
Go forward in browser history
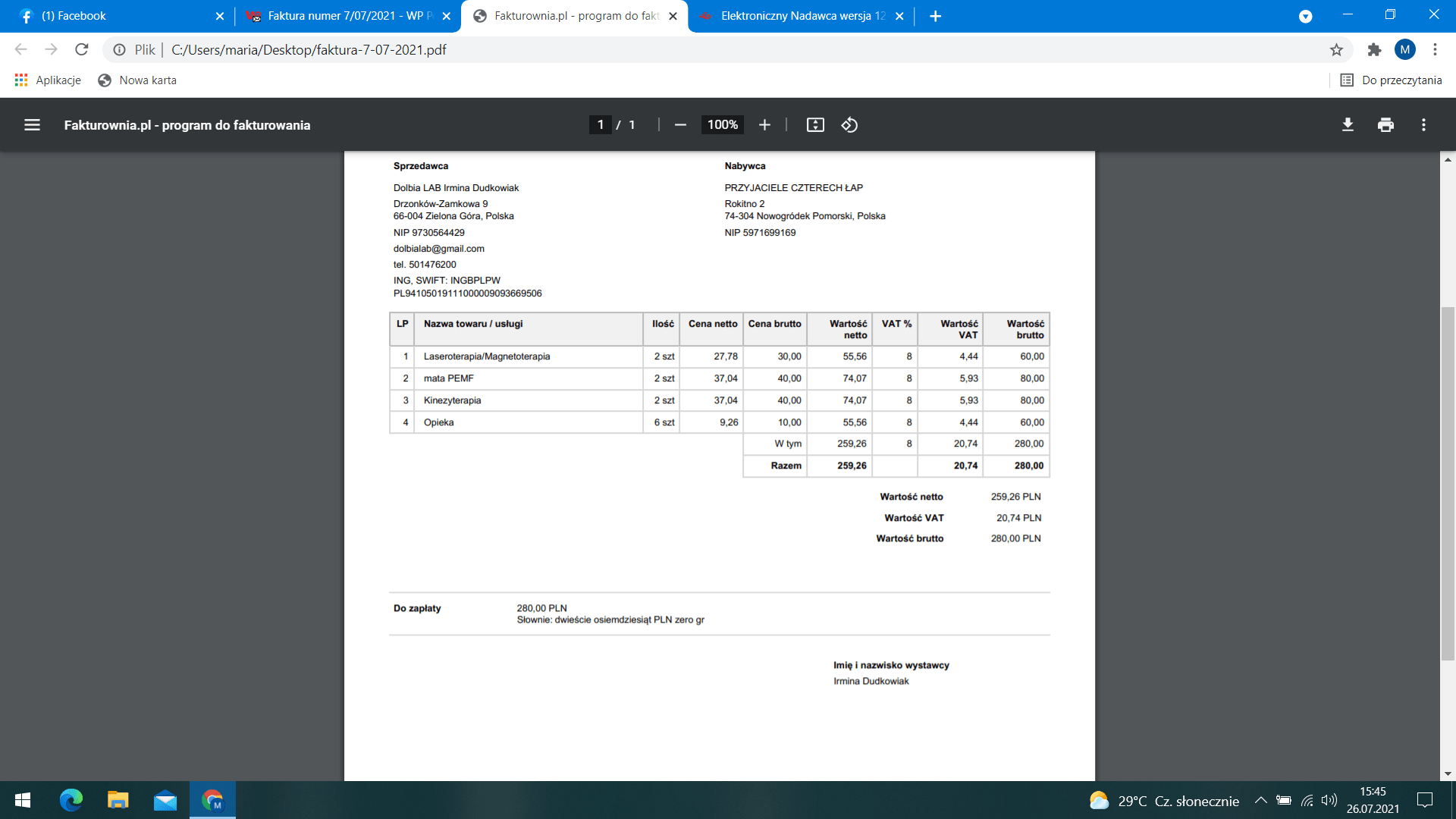click(x=51, y=50)
